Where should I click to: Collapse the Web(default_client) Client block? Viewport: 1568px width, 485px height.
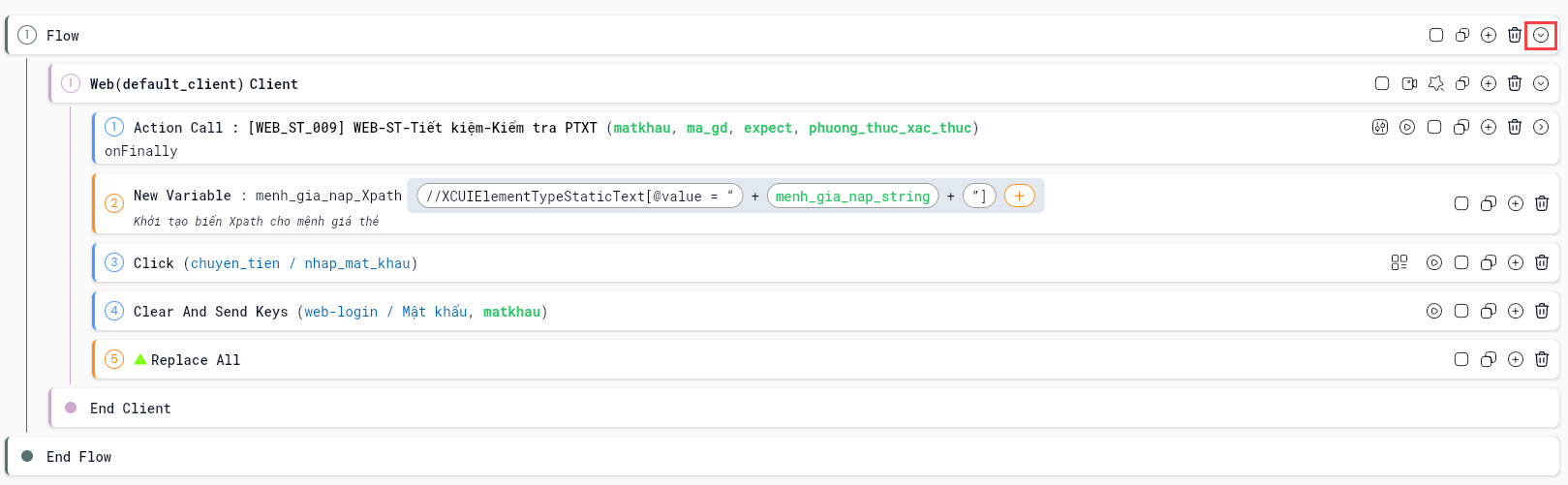tap(1541, 84)
